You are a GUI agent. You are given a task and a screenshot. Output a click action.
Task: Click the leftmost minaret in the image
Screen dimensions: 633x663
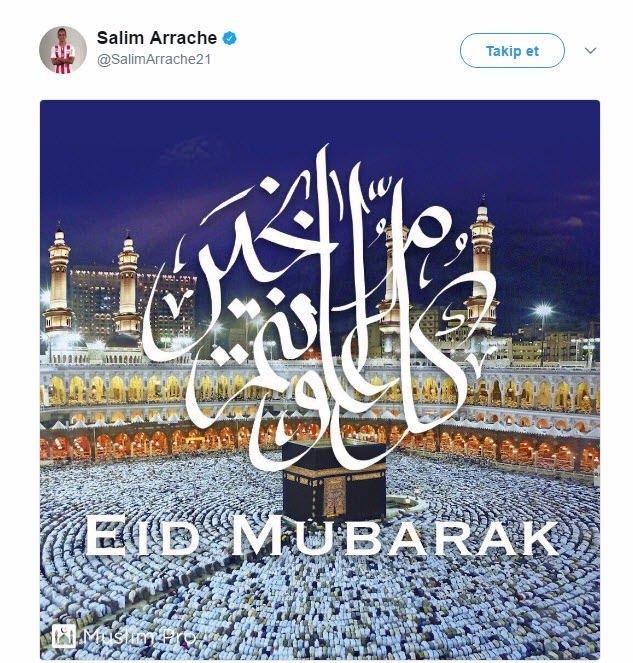(x=58, y=282)
